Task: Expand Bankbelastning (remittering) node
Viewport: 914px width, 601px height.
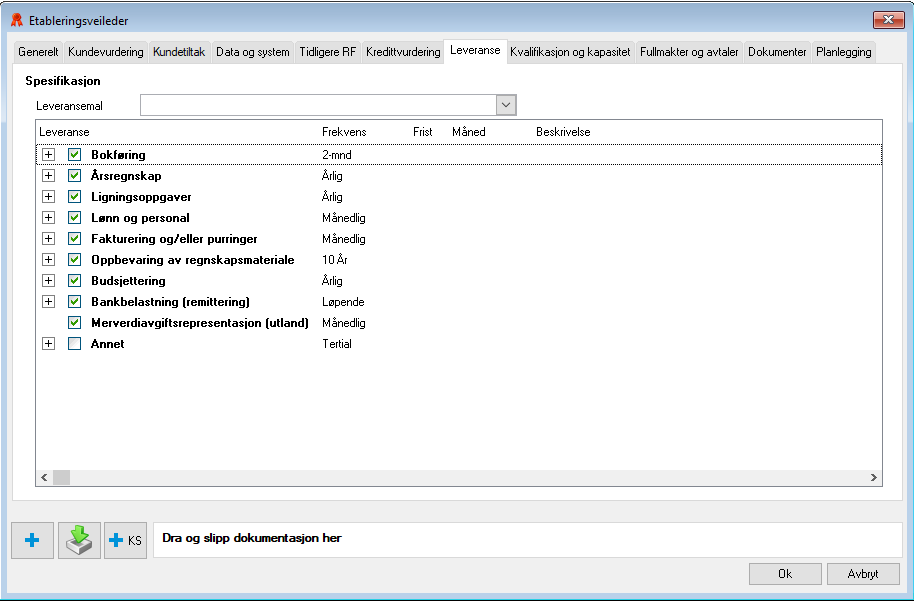Action: click(x=48, y=301)
